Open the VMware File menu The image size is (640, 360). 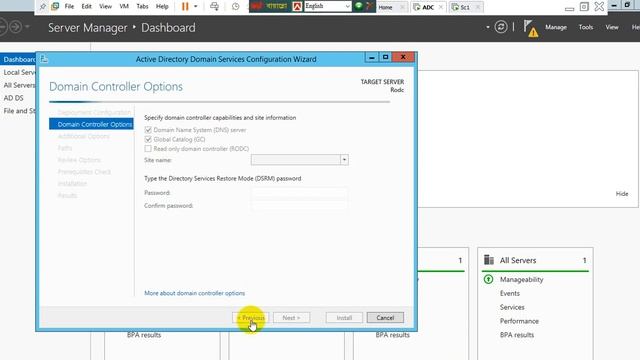pos(69,7)
